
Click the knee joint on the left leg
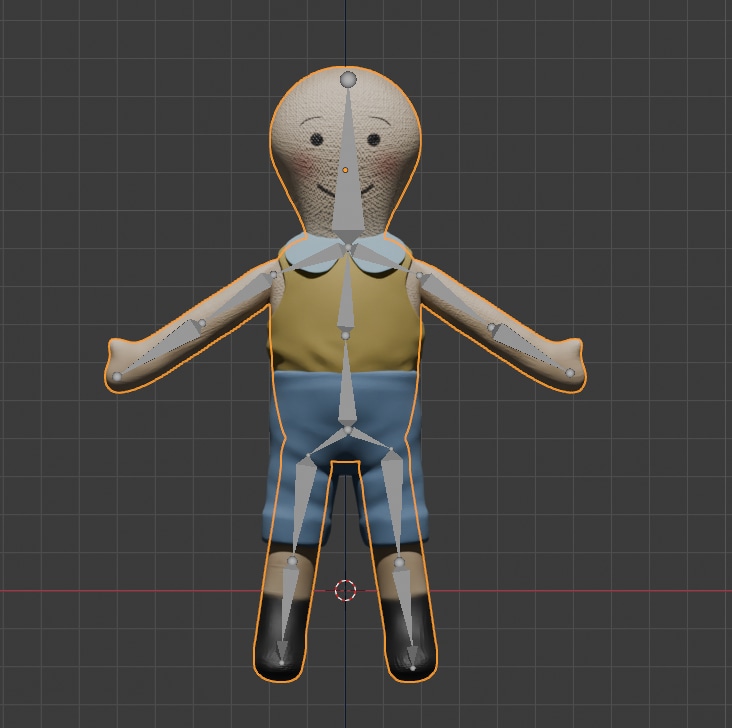click(x=292, y=563)
